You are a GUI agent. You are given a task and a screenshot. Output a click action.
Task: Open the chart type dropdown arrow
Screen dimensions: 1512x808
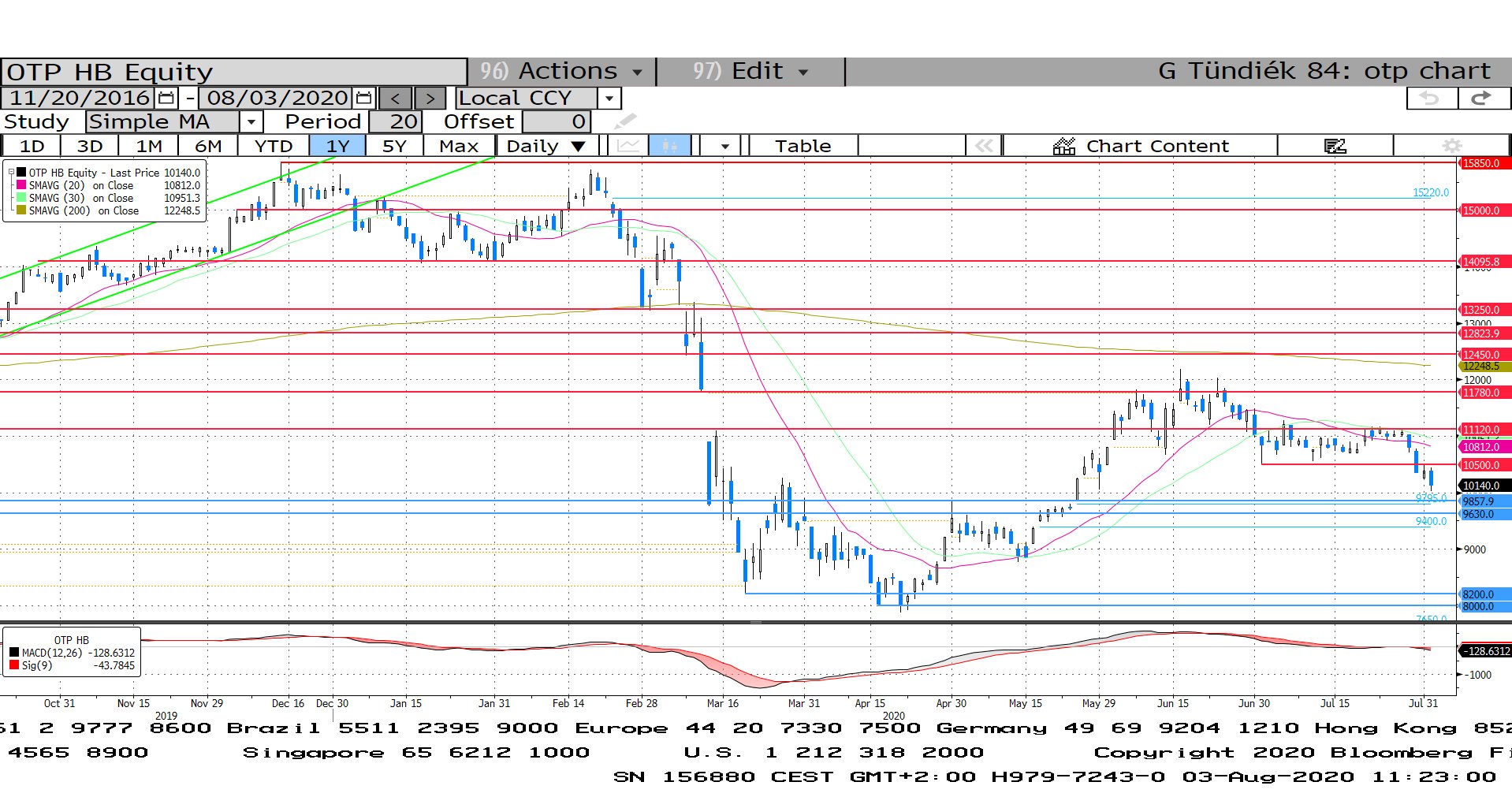click(724, 146)
